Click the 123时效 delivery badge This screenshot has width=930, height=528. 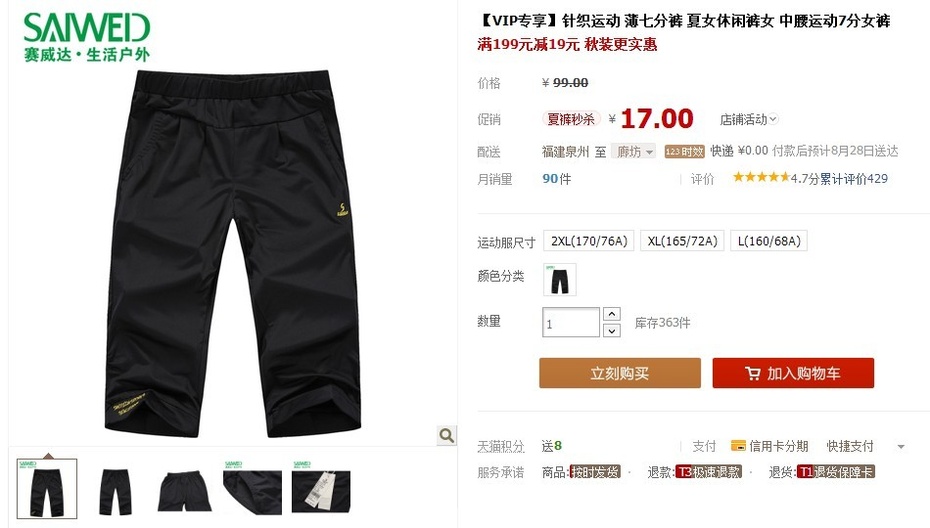684,151
